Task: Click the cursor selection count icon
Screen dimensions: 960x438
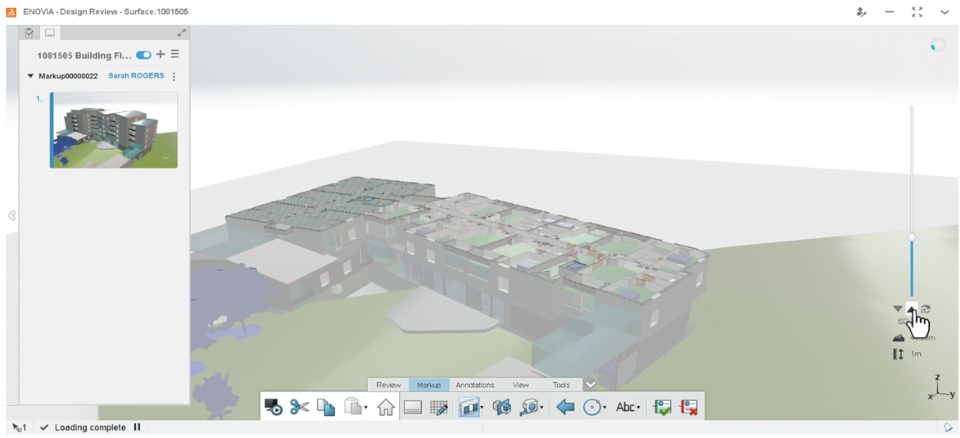Action: point(19,428)
